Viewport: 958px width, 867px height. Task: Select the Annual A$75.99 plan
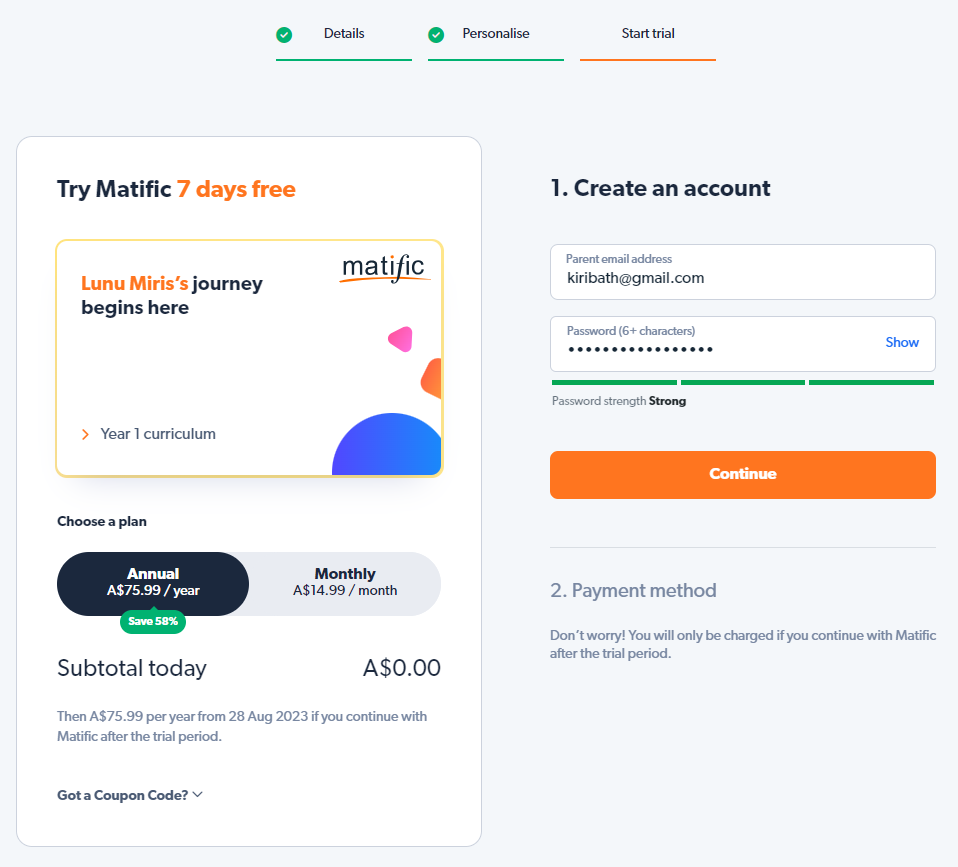point(153,583)
